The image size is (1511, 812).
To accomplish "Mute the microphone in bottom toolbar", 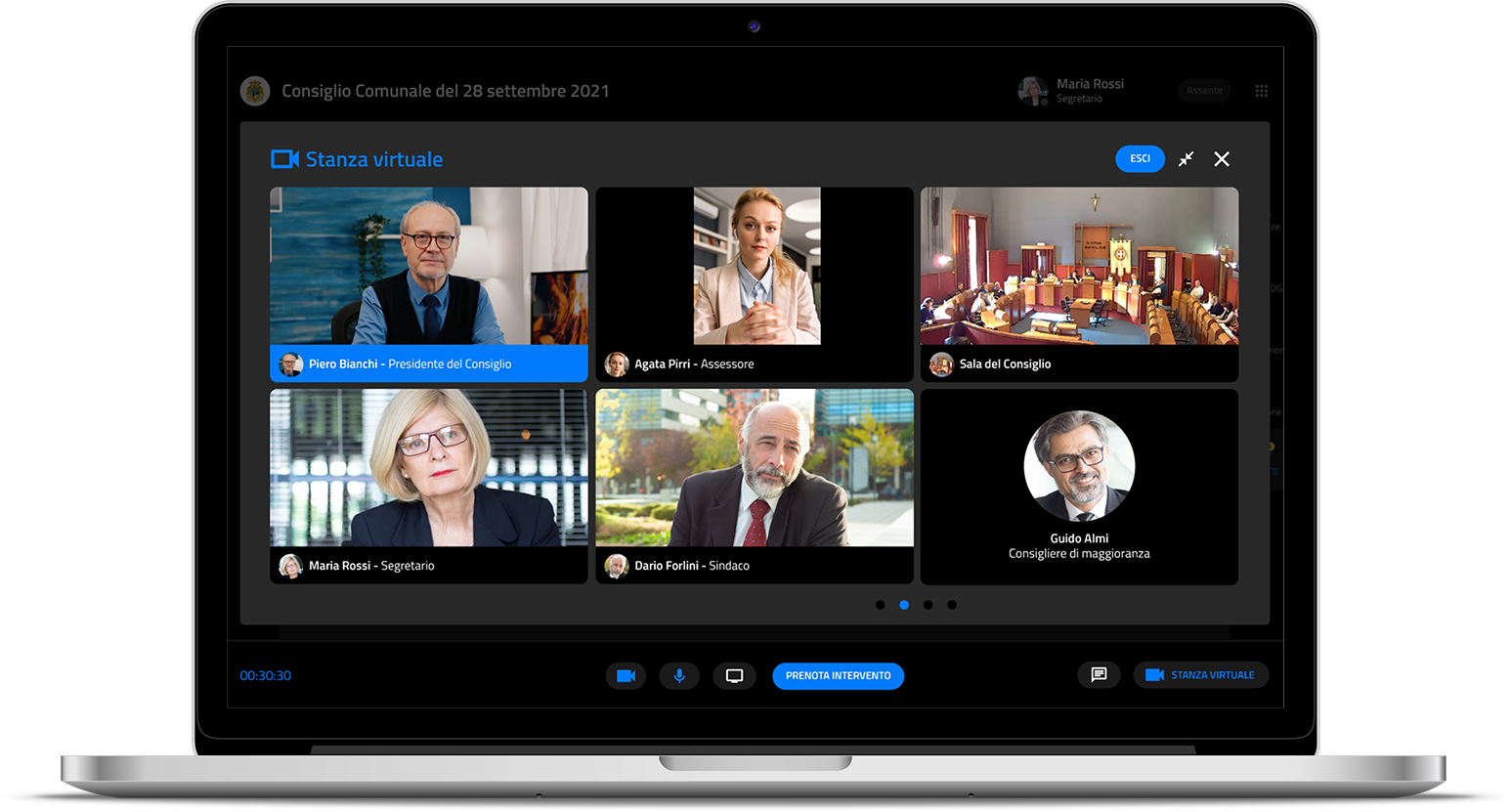I will pyautogui.click(x=679, y=676).
